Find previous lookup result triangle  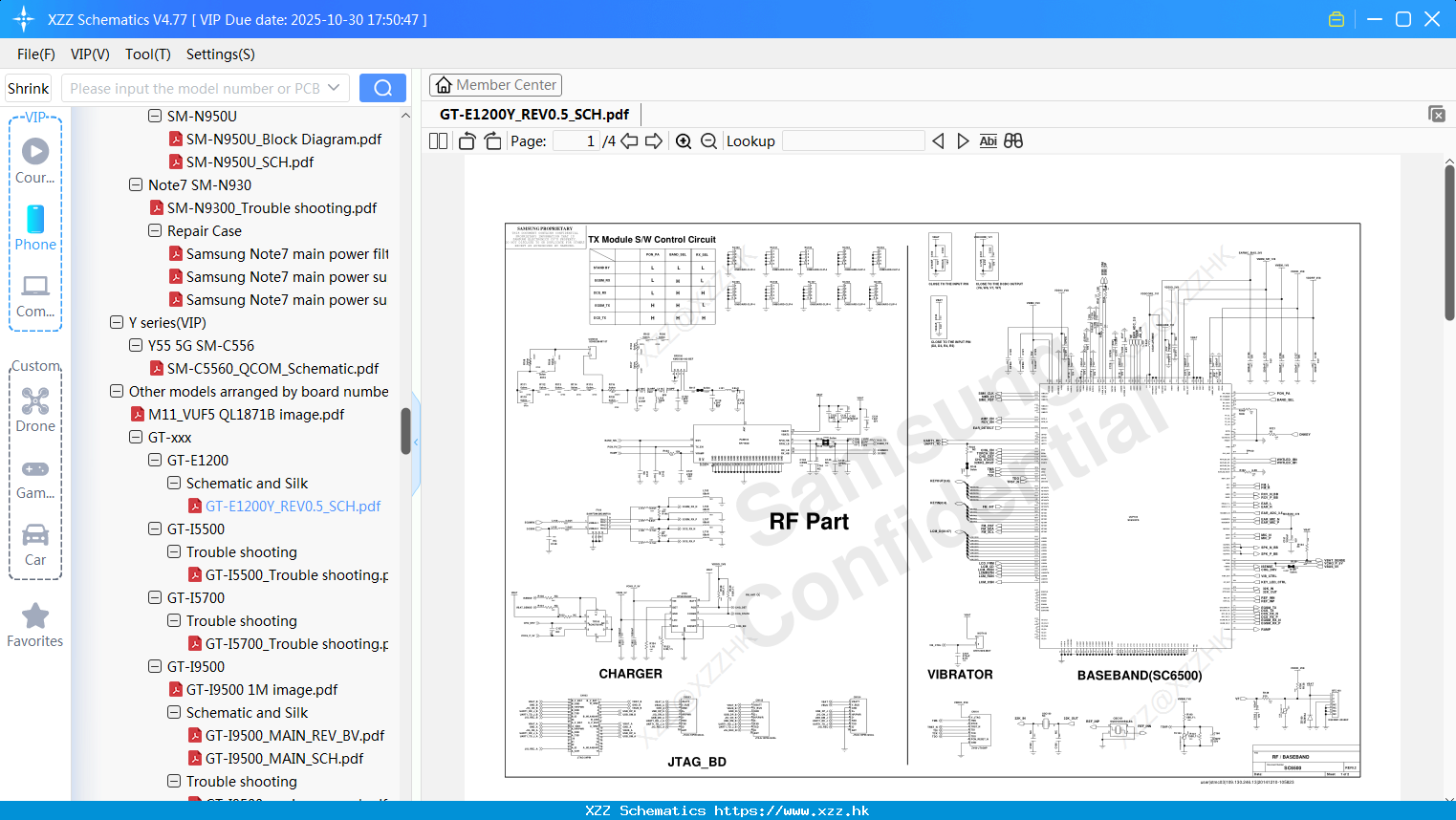pos(938,141)
